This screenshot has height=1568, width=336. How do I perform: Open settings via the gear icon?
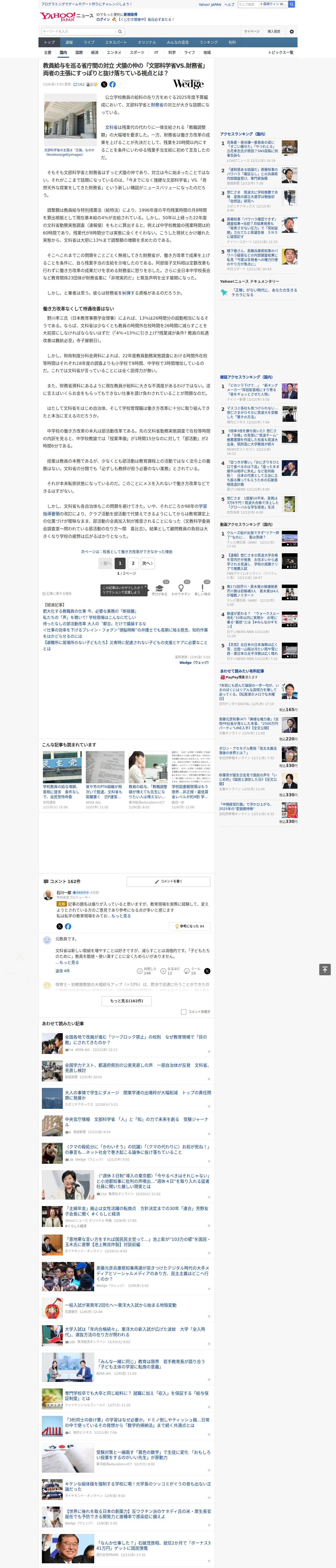[x=292, y=31]
